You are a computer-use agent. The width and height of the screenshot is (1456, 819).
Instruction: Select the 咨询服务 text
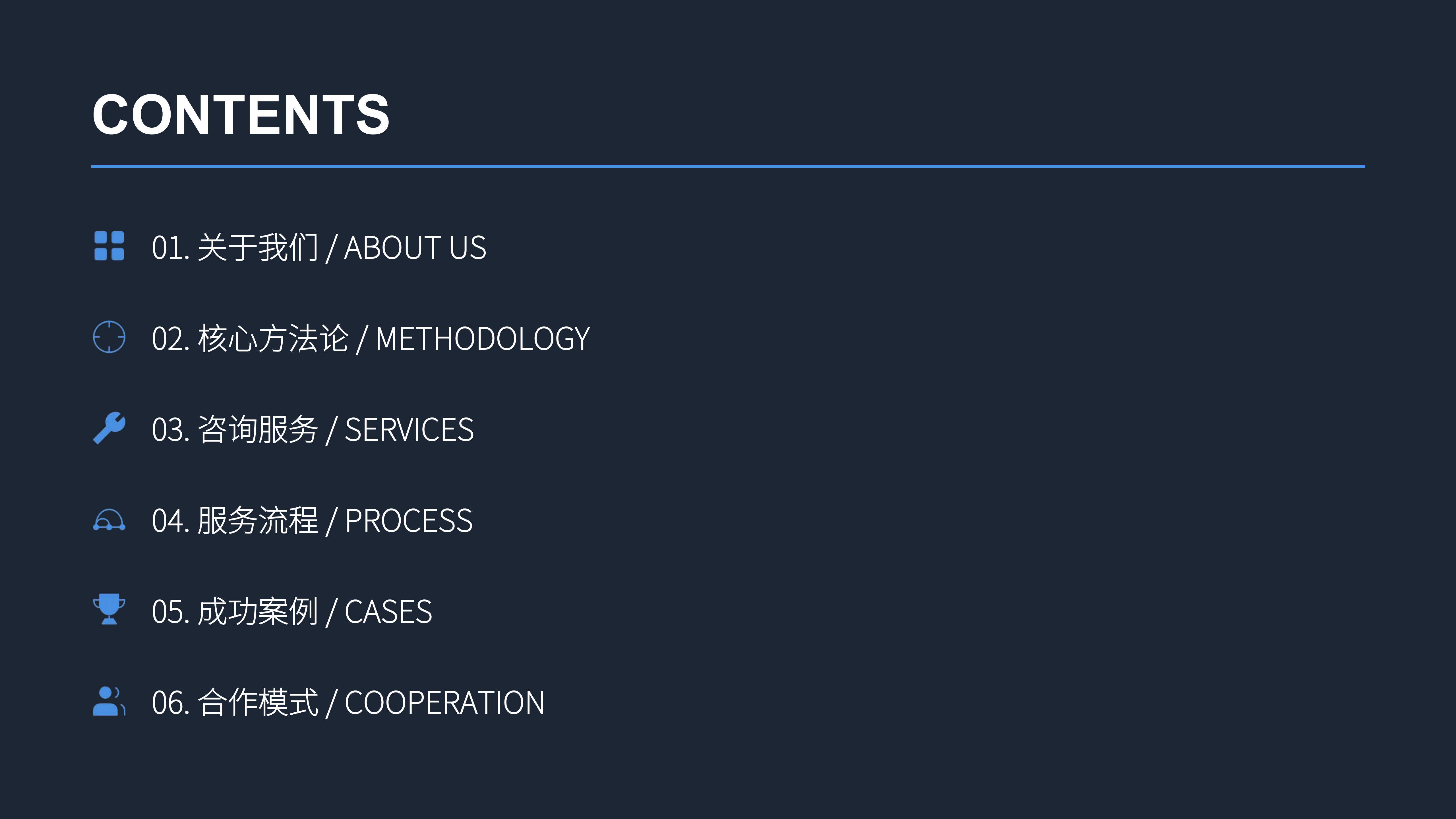pos(258,430)
